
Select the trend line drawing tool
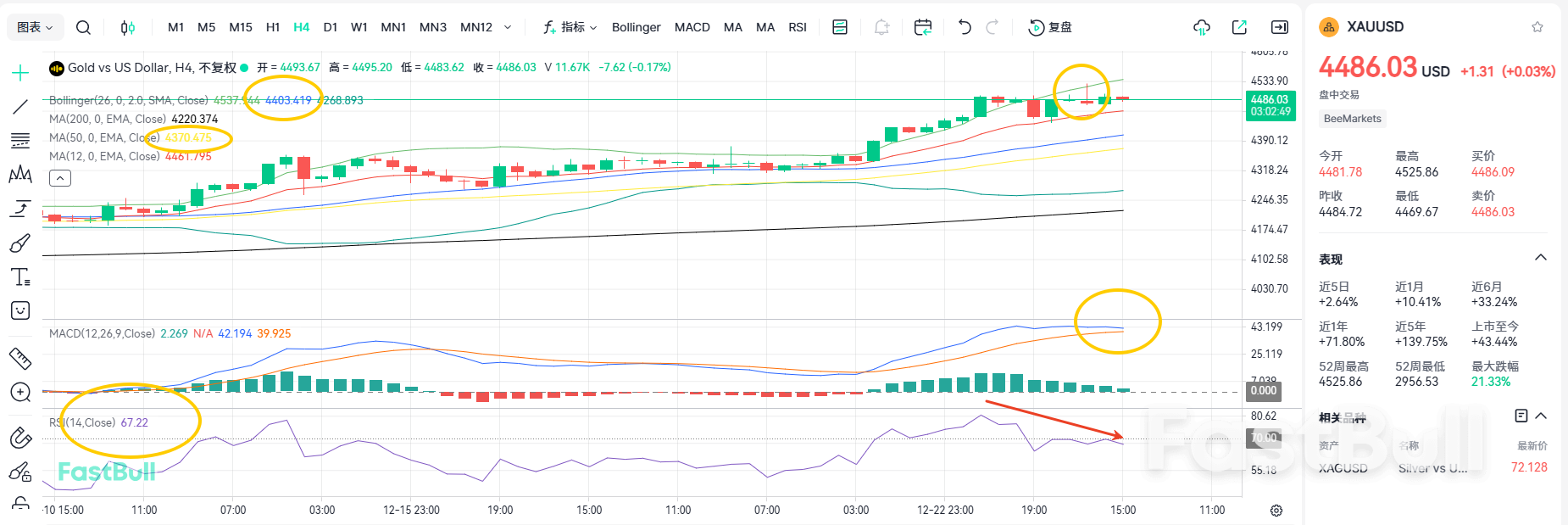(20, 107)
